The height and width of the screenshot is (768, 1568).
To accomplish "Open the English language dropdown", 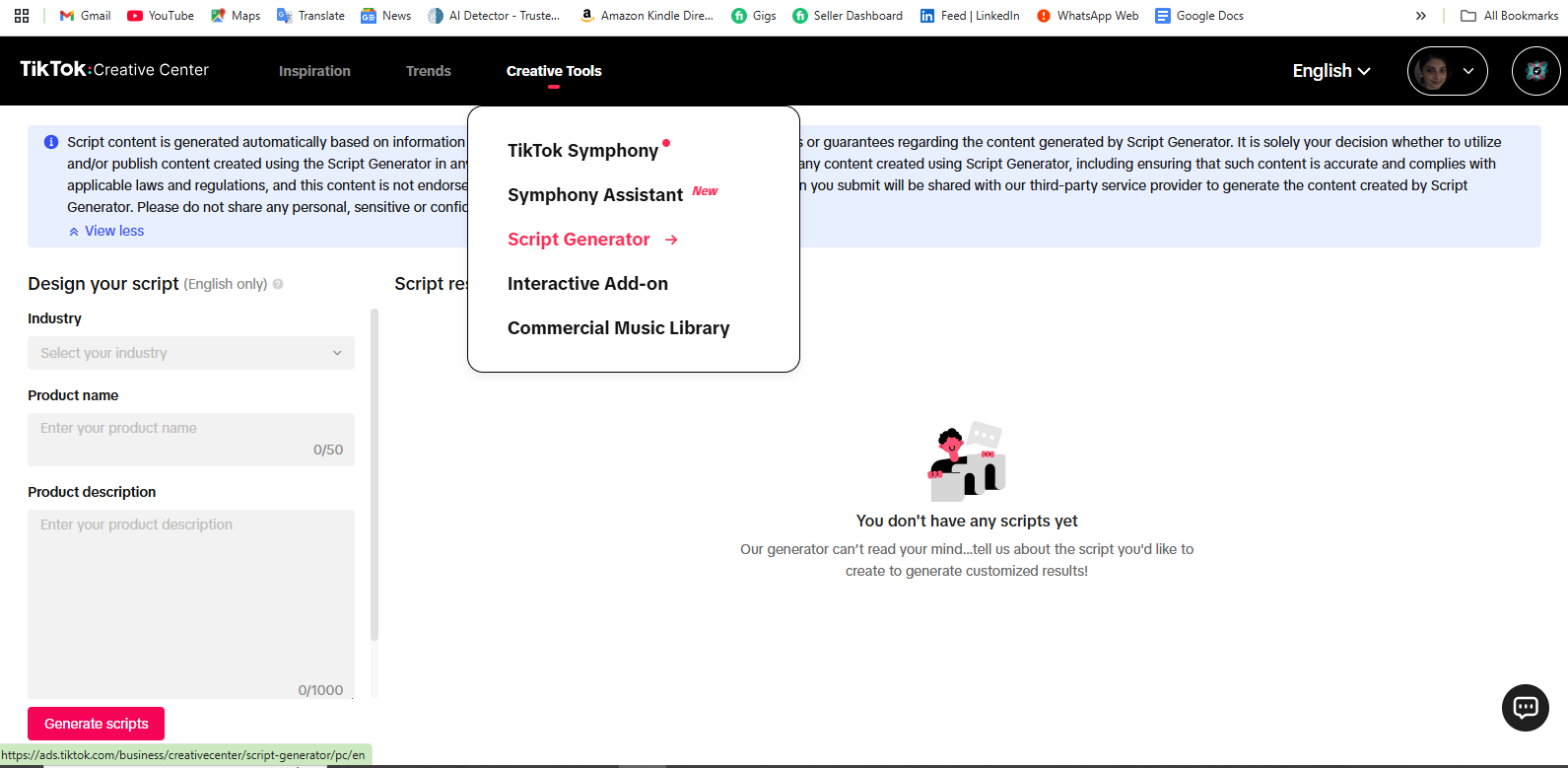I will 1331,71.
